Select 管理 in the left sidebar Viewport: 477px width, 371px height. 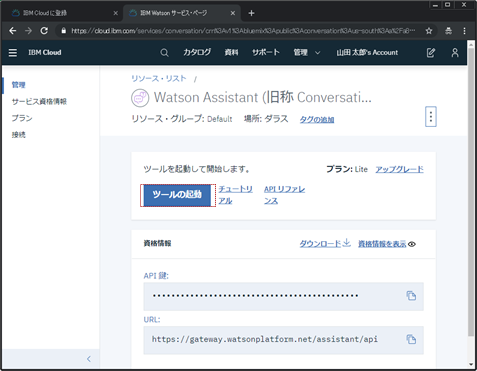point(19,85)
